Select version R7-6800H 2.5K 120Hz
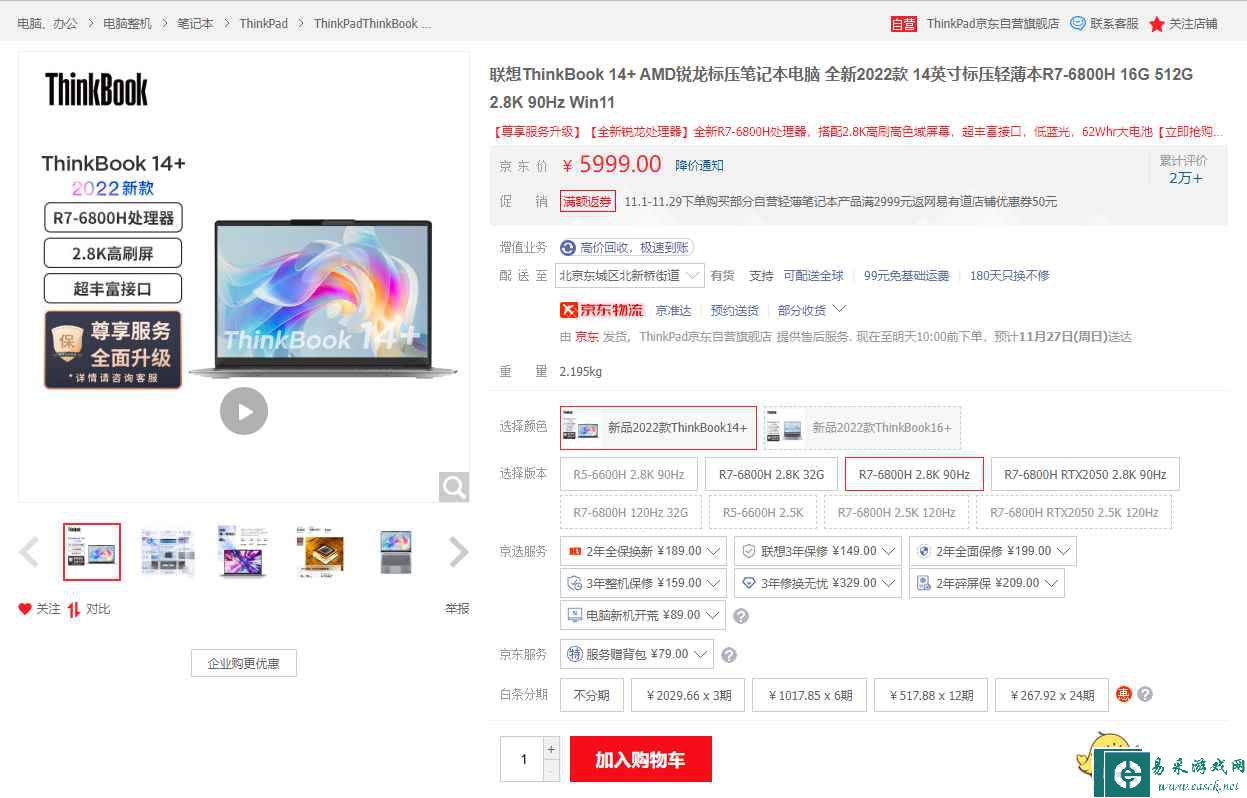1247x798 pixels. click(897, 512)
